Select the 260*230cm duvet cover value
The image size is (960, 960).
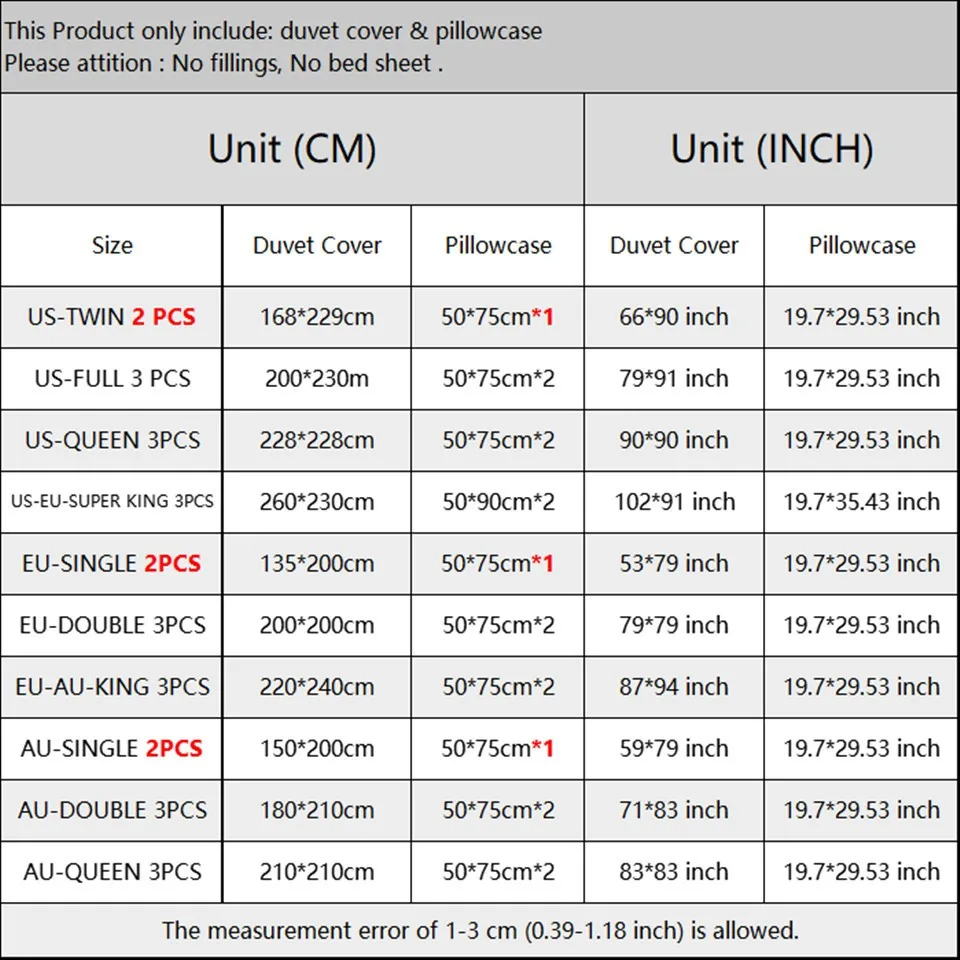pos(316,502)
